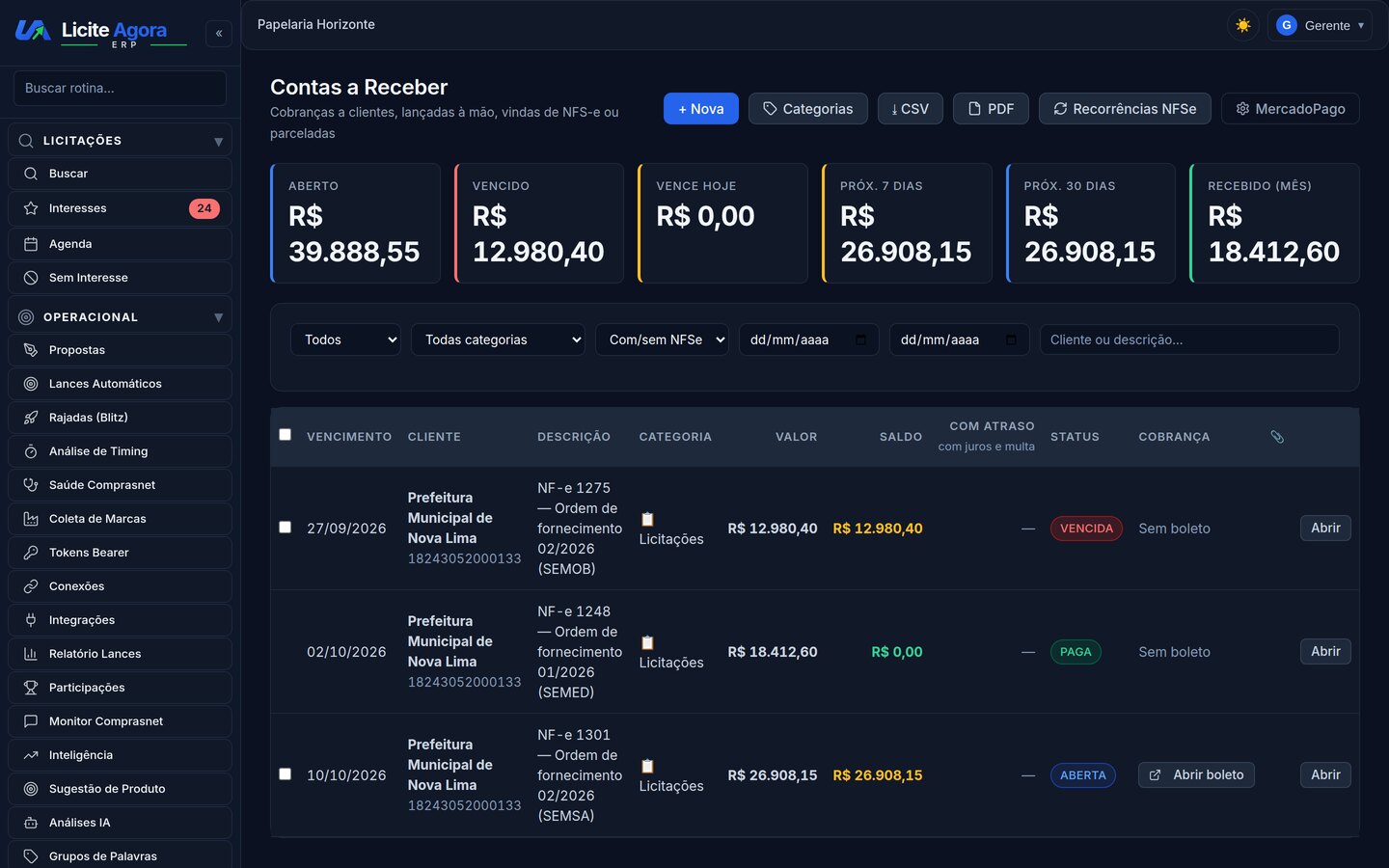Click Abrir on the NF-e 1248 row
This screenshot has height=868, width=1389.
[x=1325, y=651]
